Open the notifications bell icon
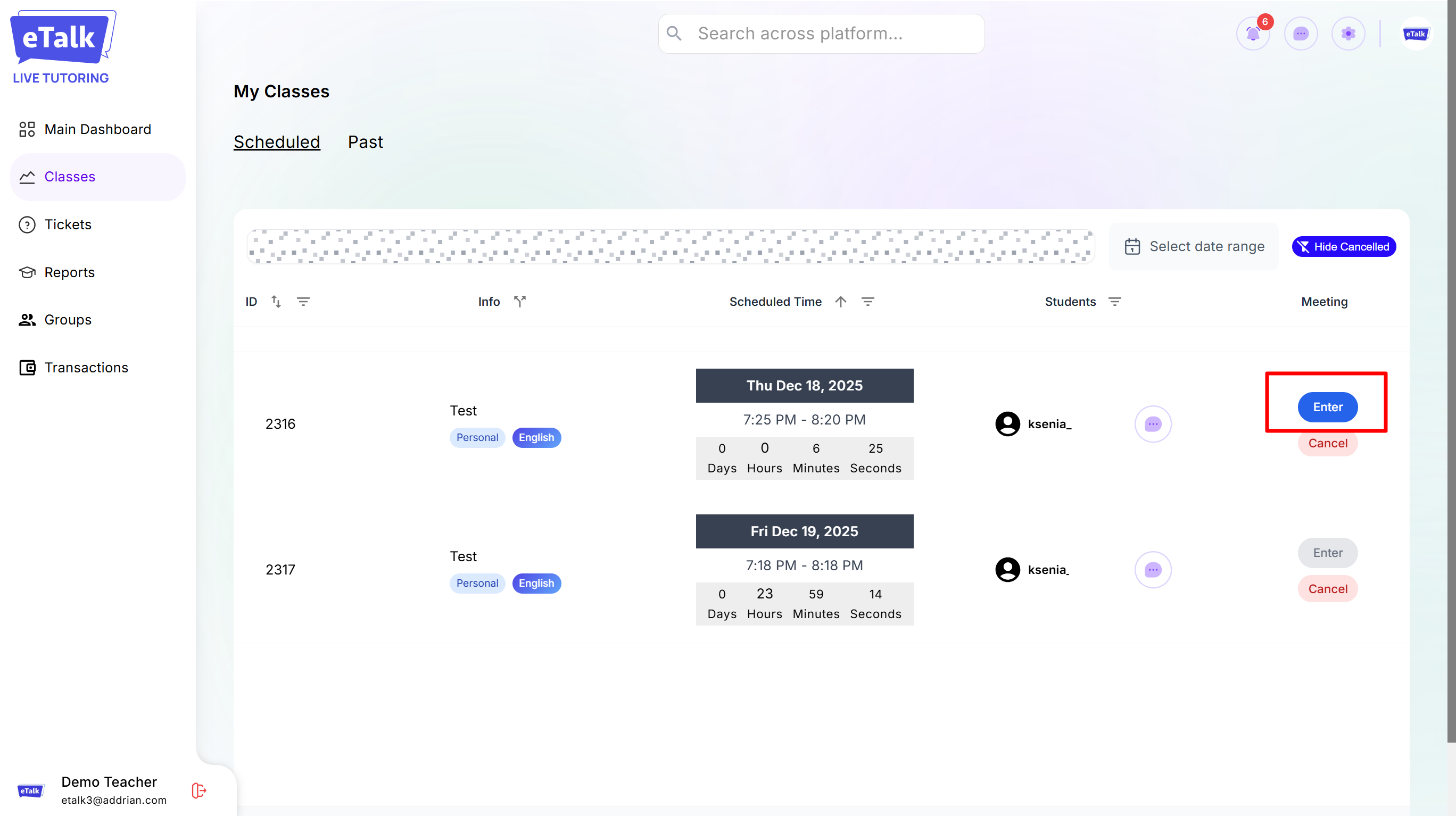The height and width of the screenshot is (816, 1456). click(1253, 34)
